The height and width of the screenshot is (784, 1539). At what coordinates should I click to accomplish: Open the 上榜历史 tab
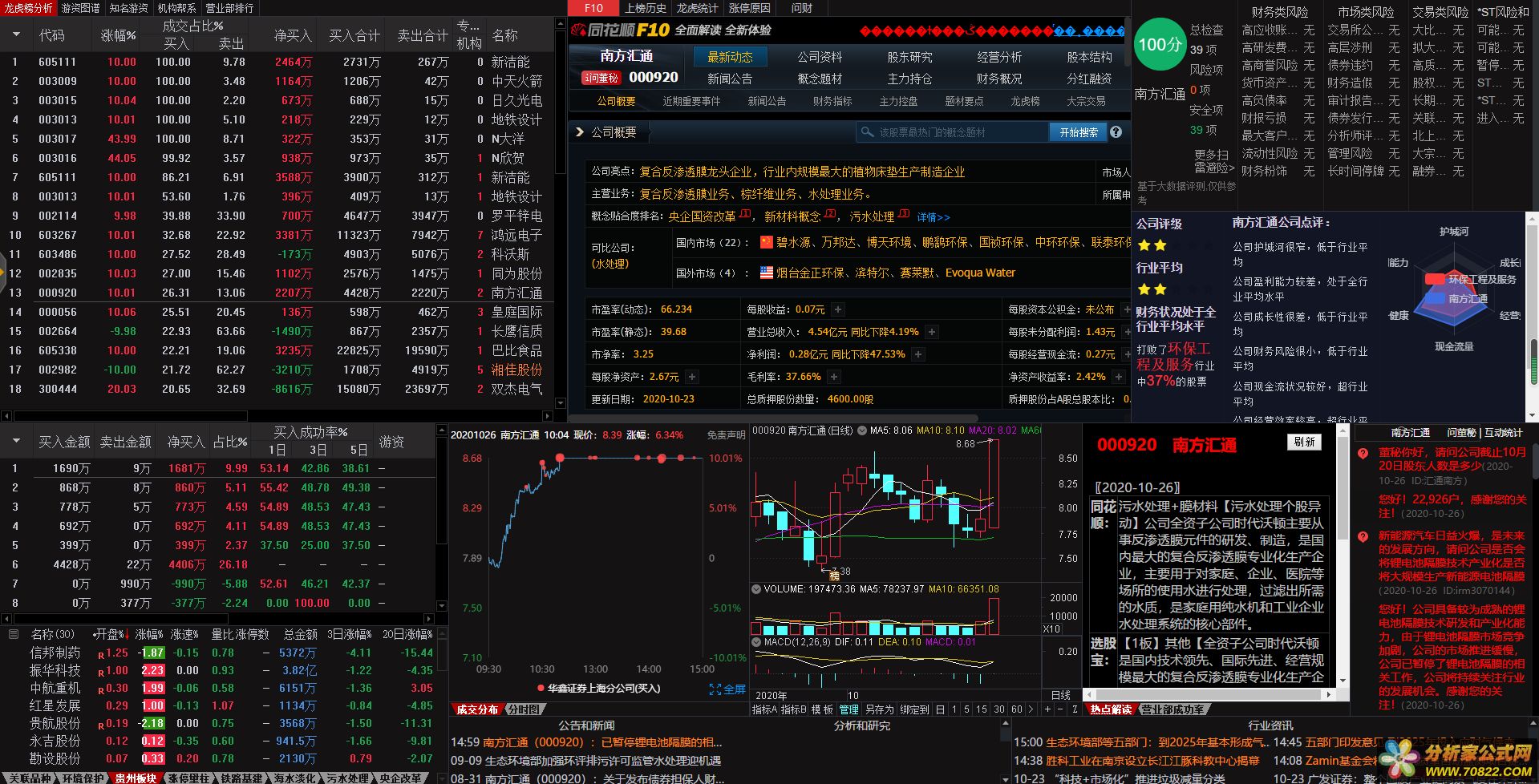coord(646,8)
